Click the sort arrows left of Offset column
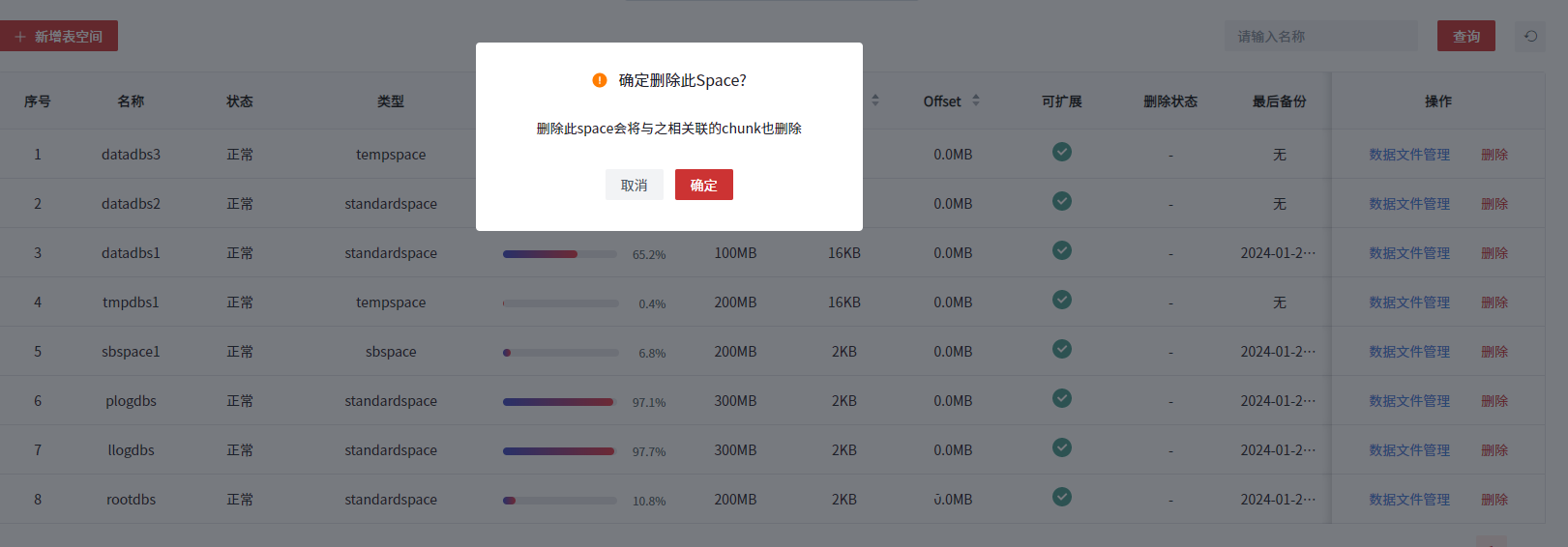The height and width of the screenshot is (547, 1568). [x=875, y=101]
